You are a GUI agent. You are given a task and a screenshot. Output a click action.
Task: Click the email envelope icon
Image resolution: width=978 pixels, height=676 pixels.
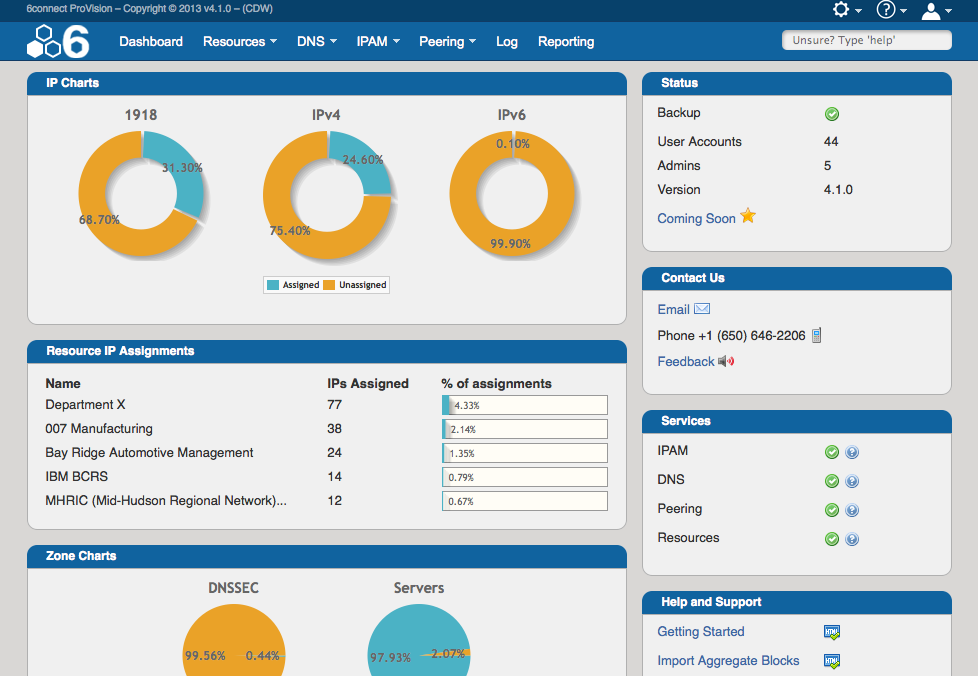(702, 309)
